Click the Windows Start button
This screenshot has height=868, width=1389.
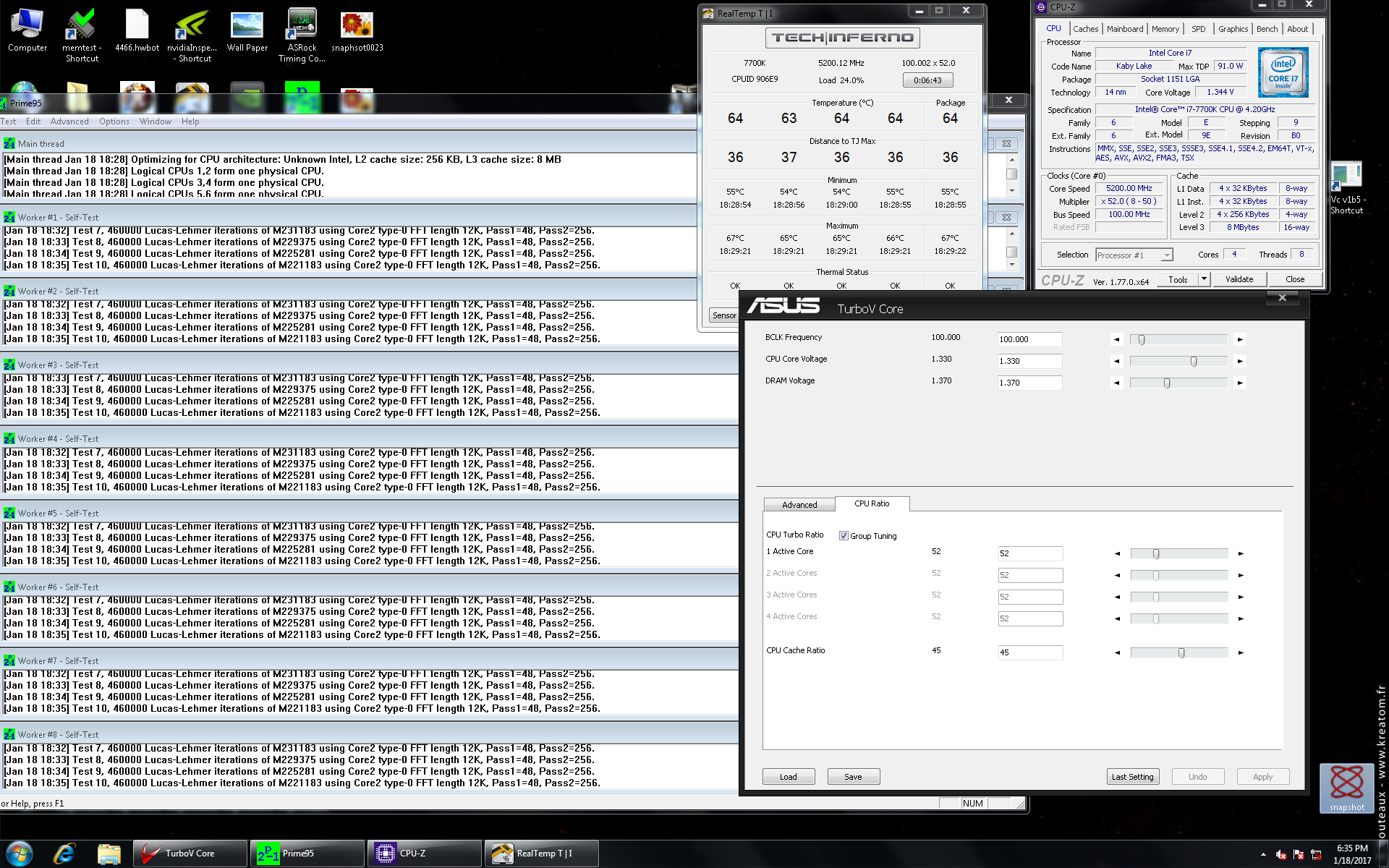tap(20, 854)
